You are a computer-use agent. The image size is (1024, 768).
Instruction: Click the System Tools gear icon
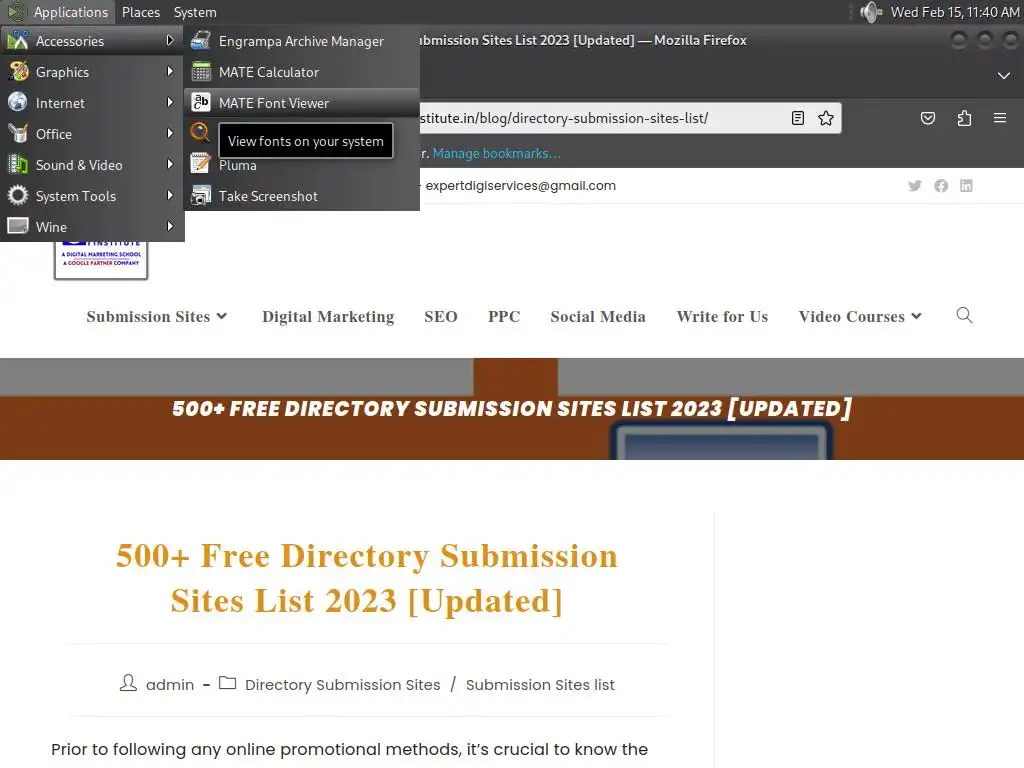pos(18,195)
